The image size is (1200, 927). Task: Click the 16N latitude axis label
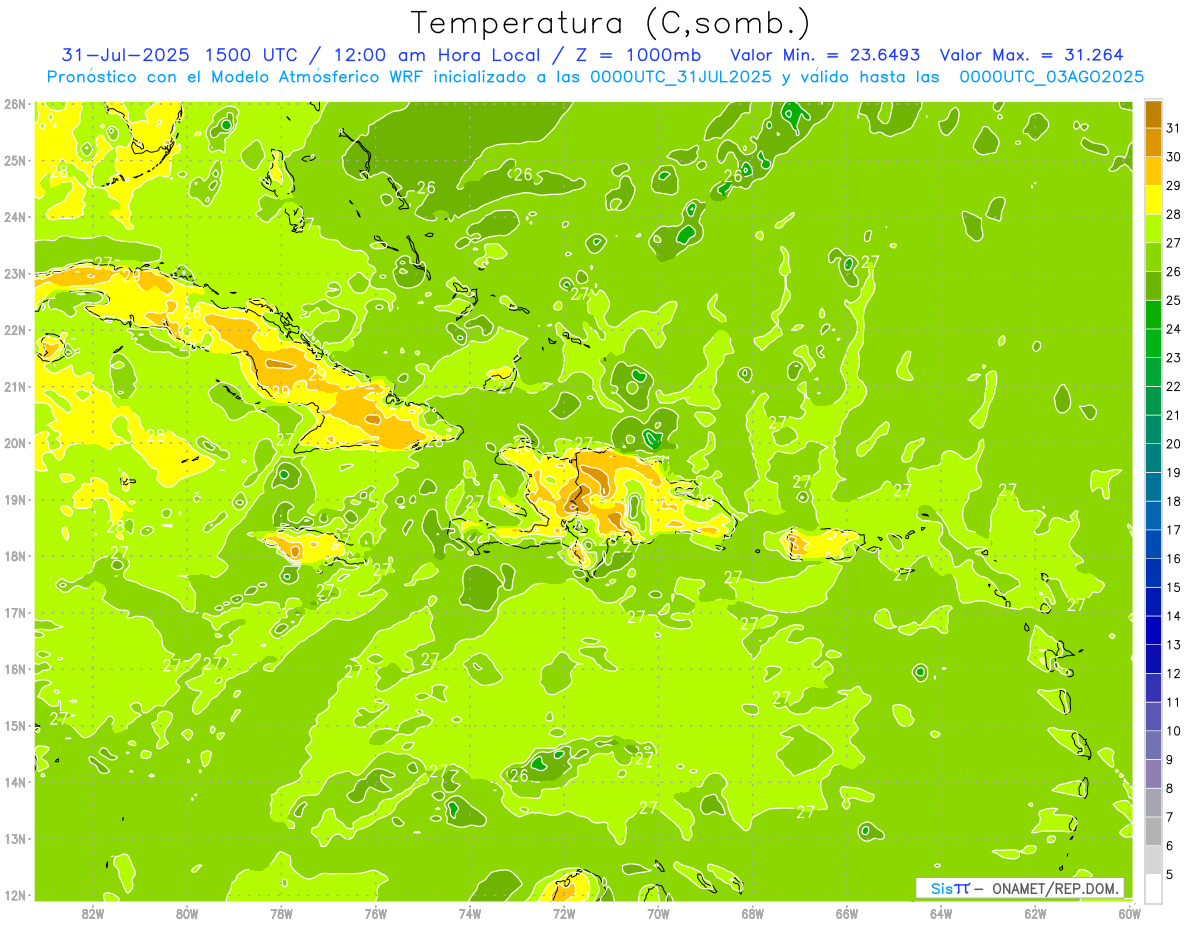[x=14, y=669]
